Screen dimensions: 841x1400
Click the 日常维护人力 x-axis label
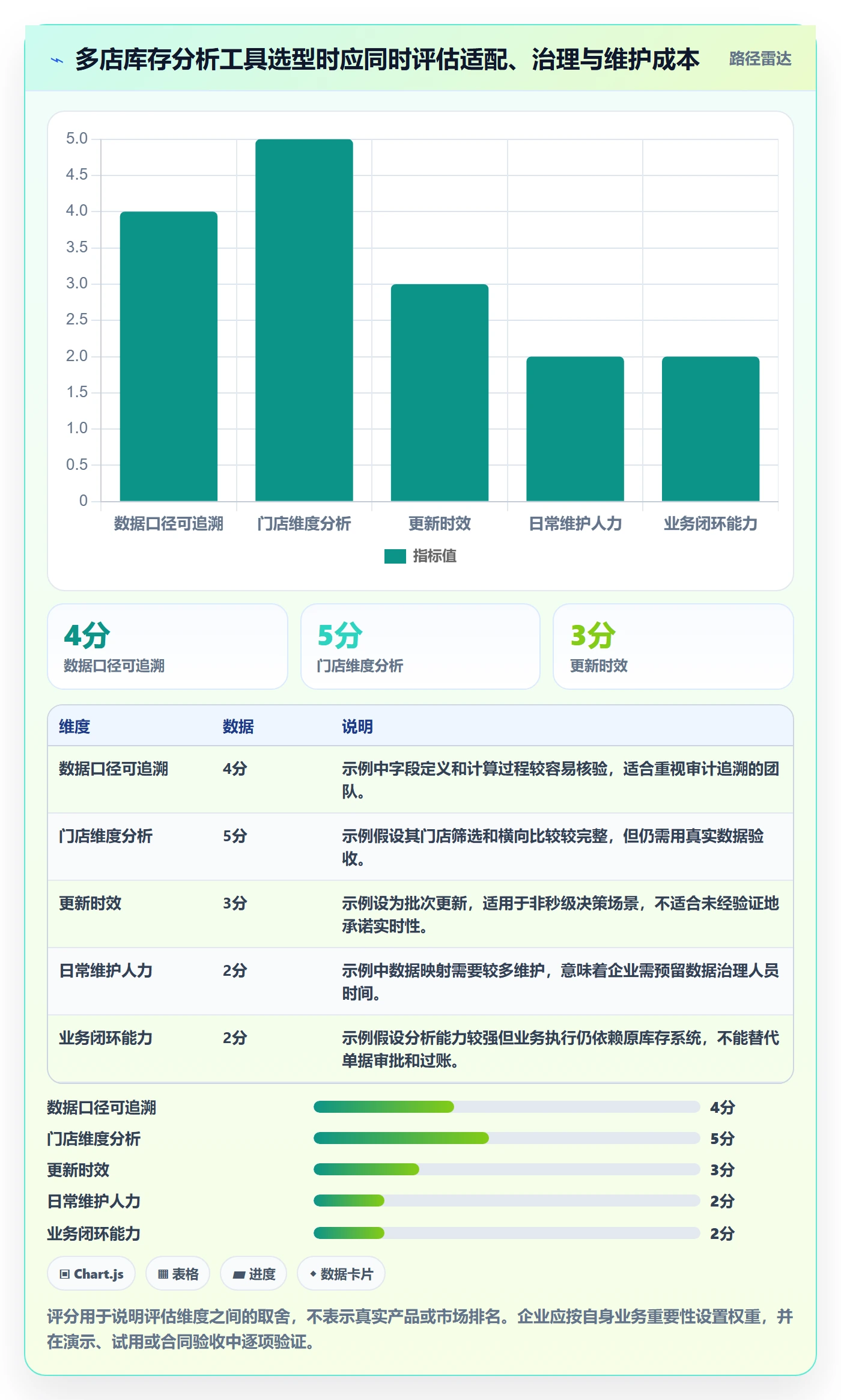(x=575, y=524)
